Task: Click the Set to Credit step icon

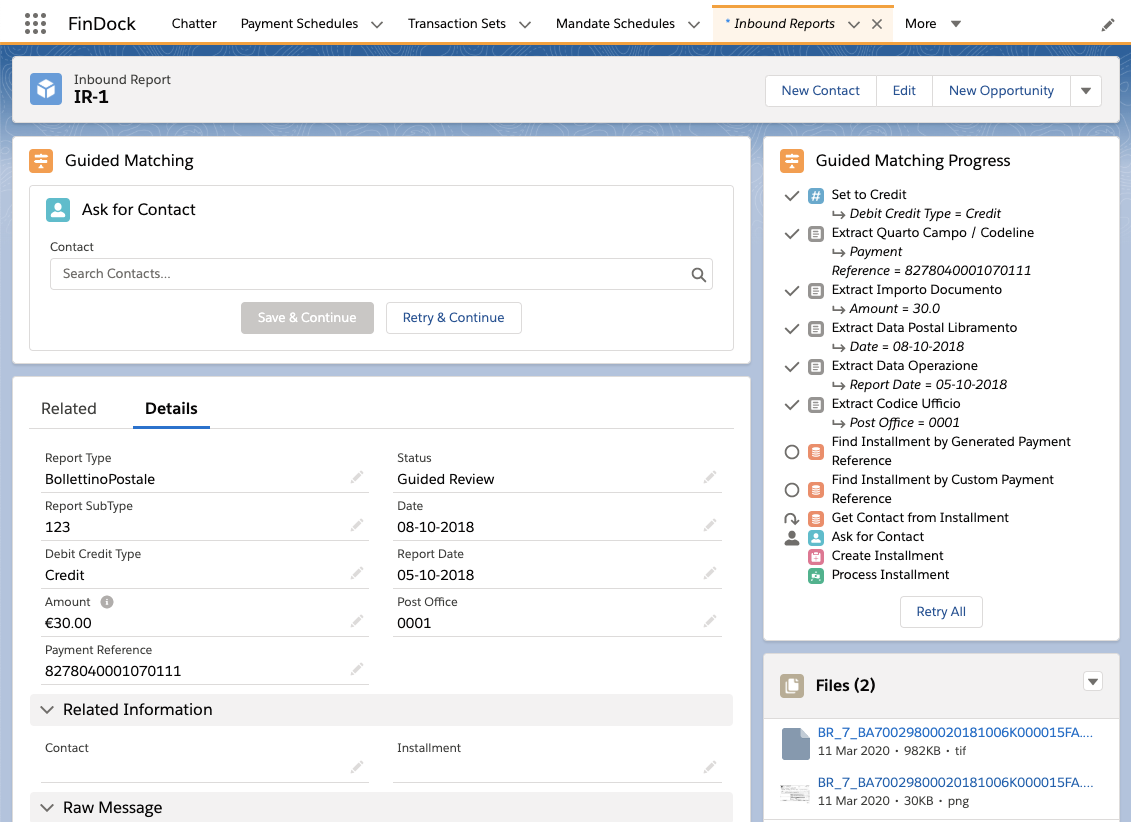Action: (x=816, y=194)
